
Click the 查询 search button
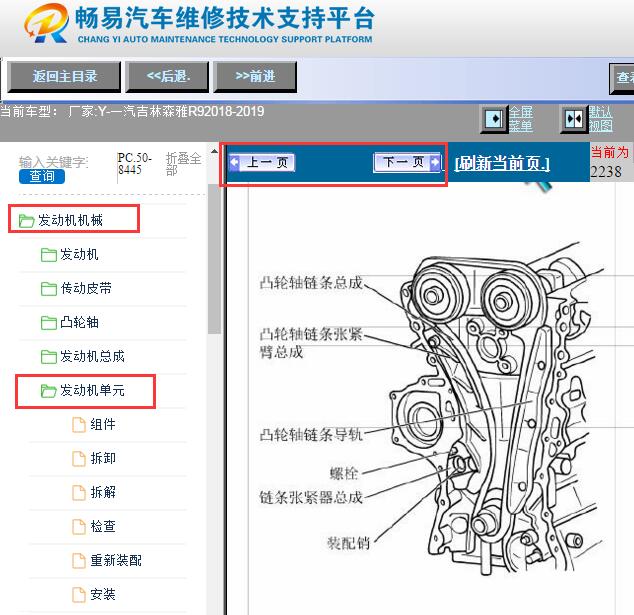coord(42,176)
